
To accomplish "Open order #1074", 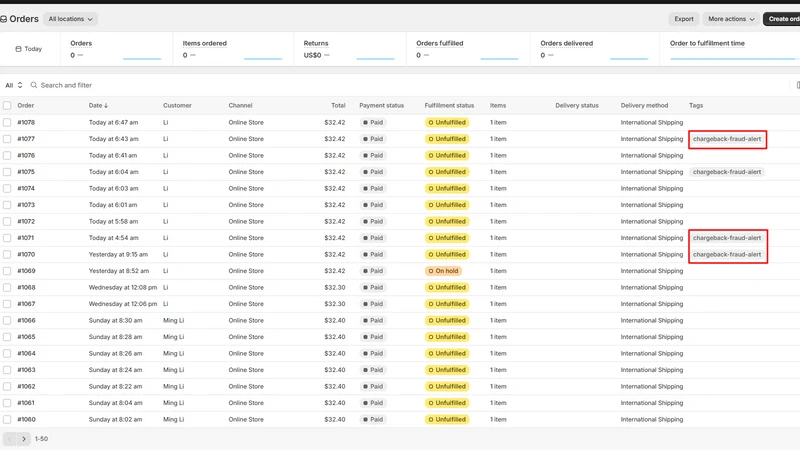I will click(x=26, y=188).
